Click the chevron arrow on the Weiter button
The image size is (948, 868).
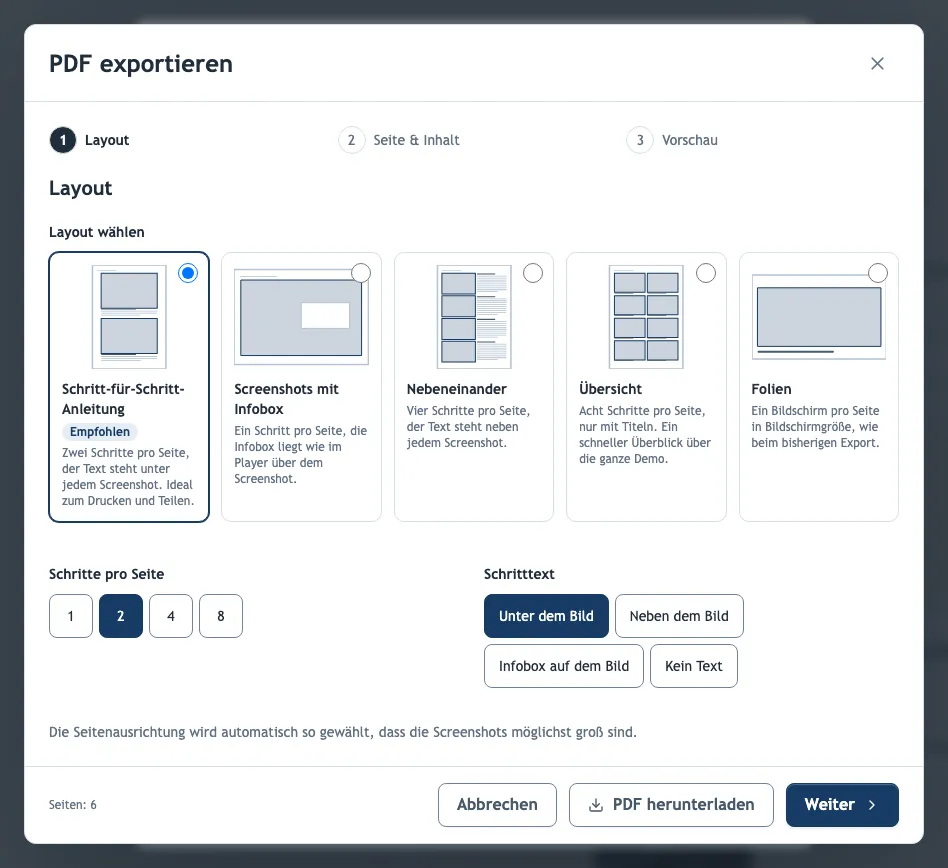pos(872,805)
